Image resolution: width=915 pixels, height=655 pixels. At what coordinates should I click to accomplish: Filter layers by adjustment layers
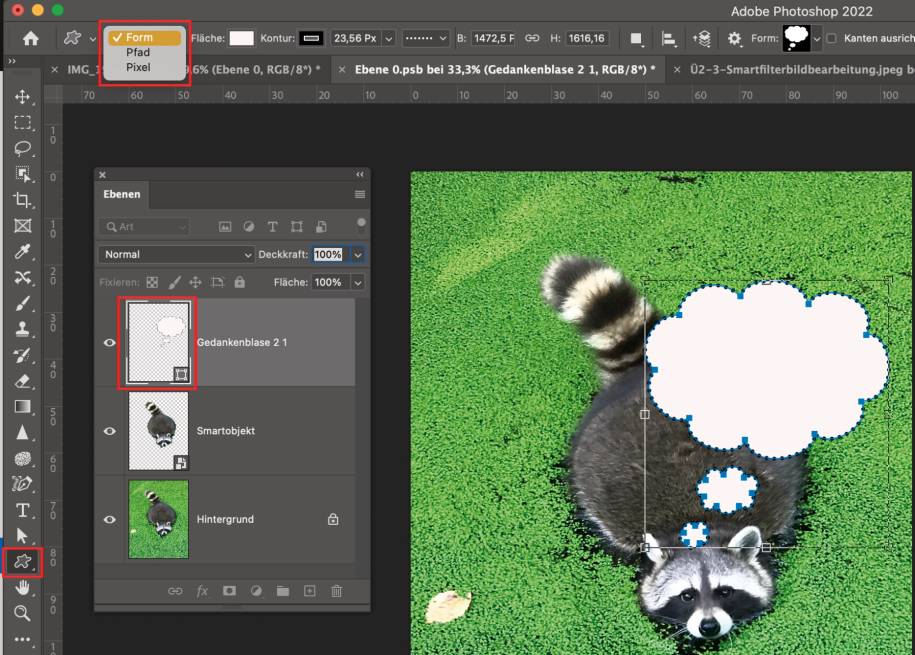(249, 227)
